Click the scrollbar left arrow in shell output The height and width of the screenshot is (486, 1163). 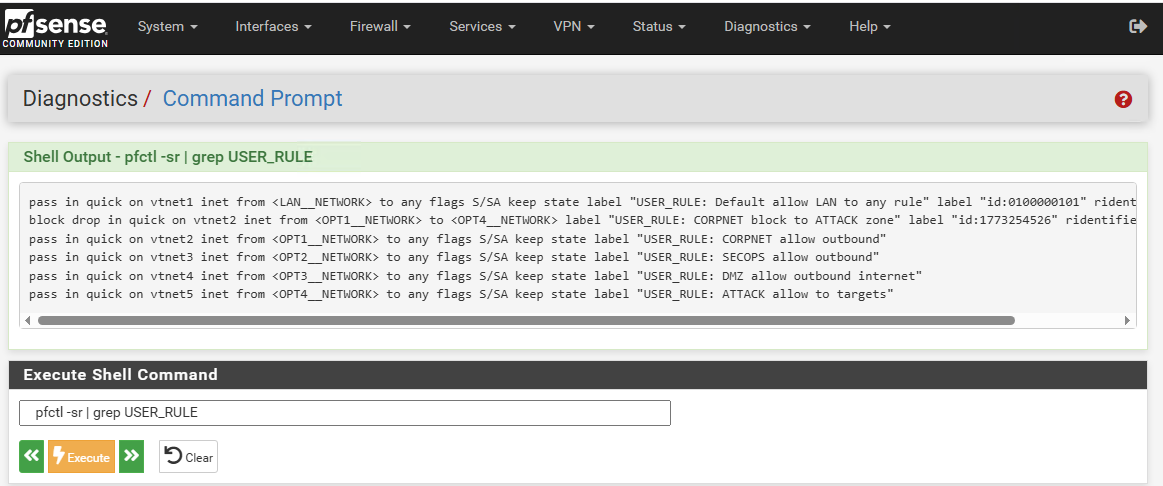[x=27, y=321]
